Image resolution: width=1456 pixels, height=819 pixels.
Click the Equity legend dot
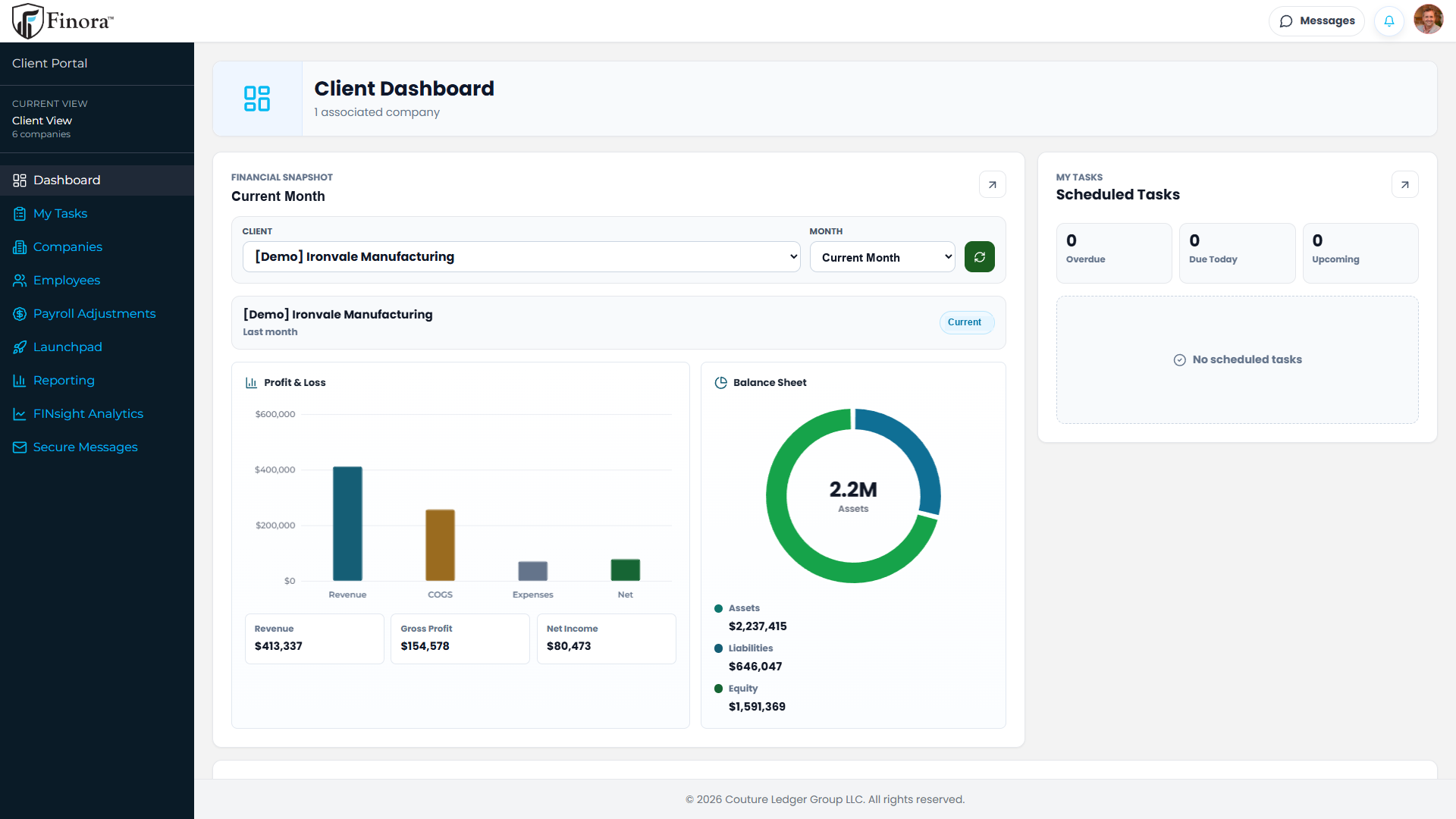click(x=718, y=689)
